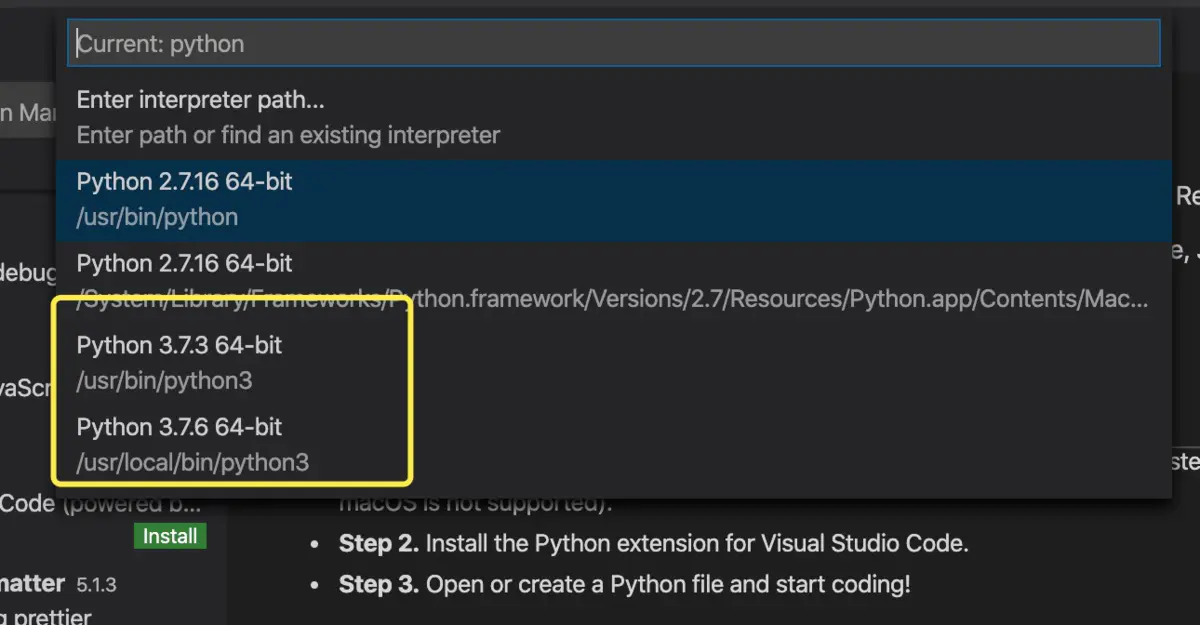Screen dimensions: 1200x625
Task: Click the cut-off 'Re' text at right edge
Action: [x=1187, y=194]
